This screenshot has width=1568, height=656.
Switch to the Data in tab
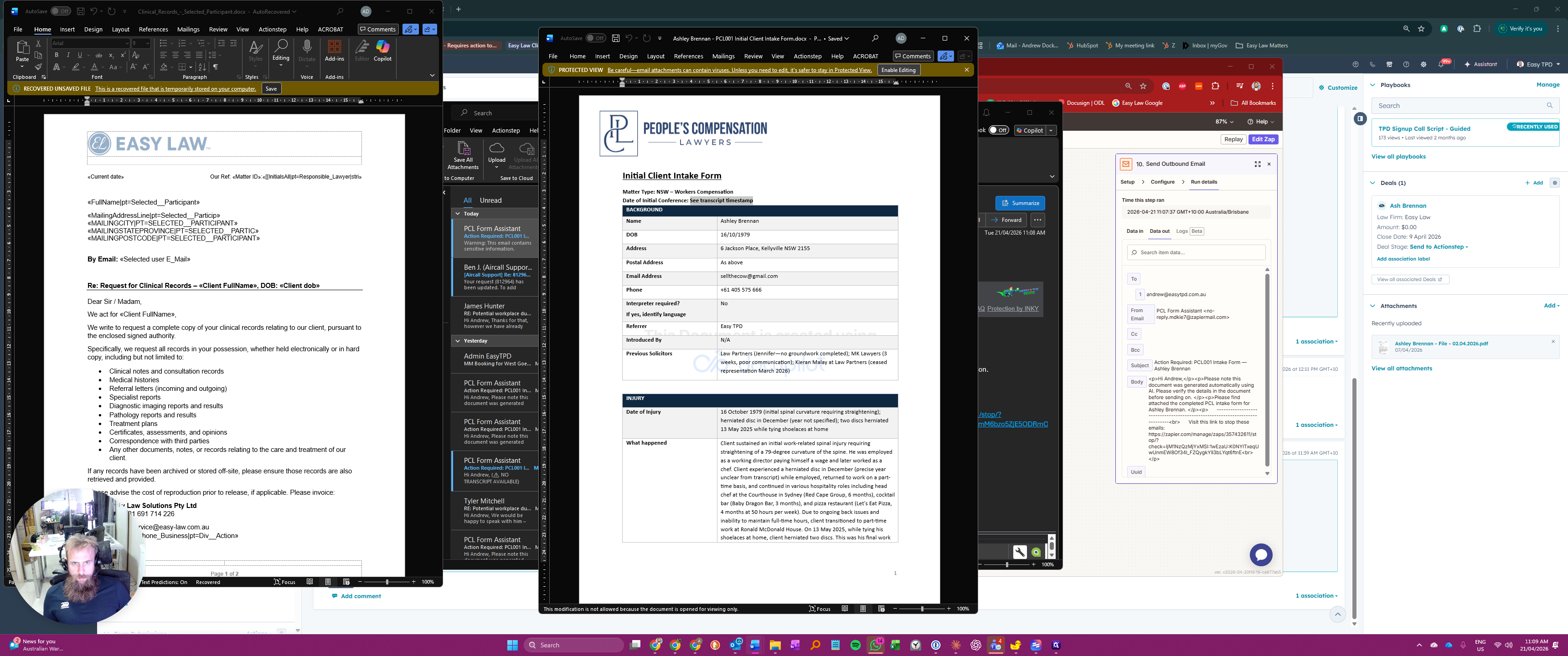1134,231
